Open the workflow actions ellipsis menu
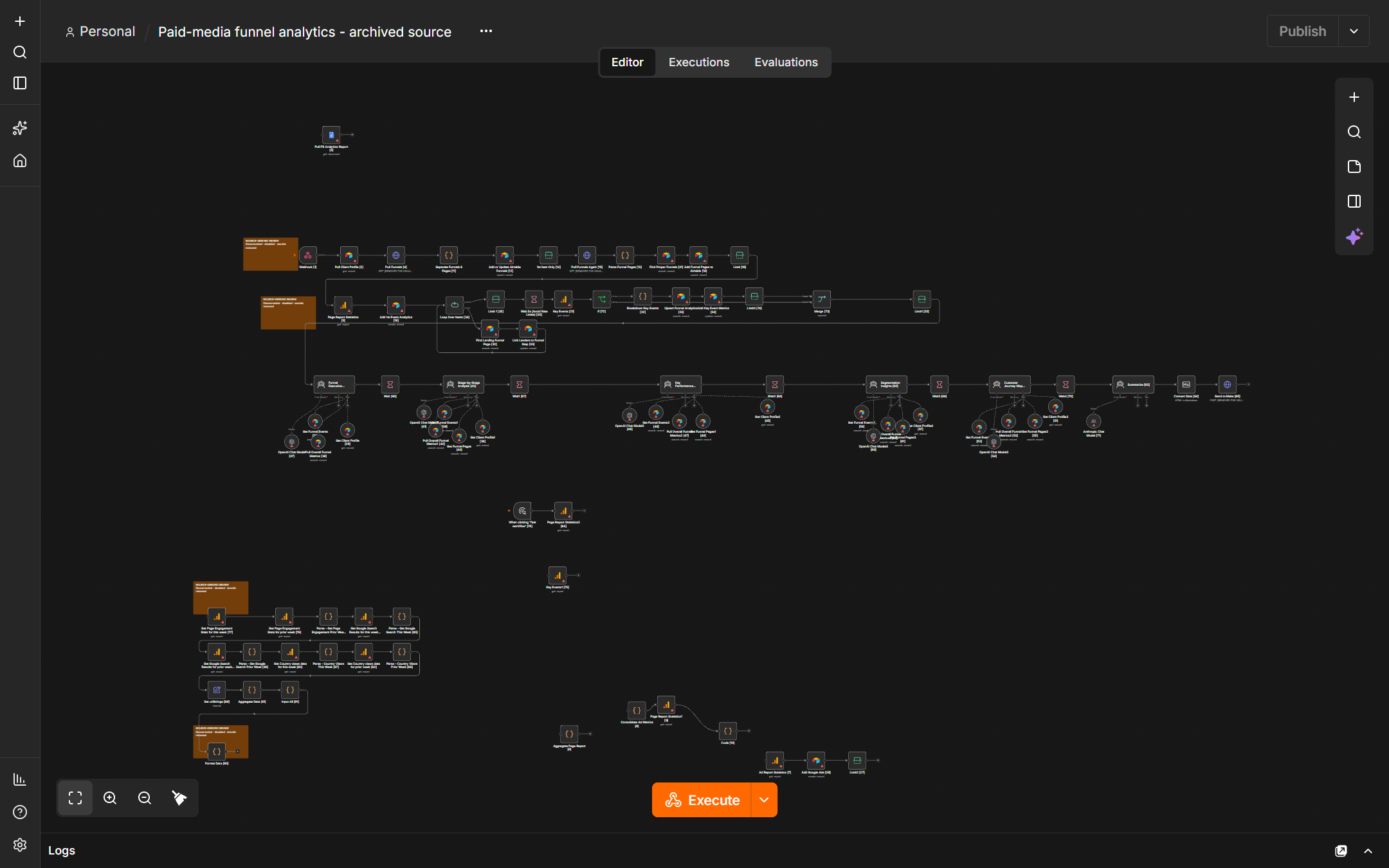The width and height of the screenshot is (1389, 868). (486, 31)
